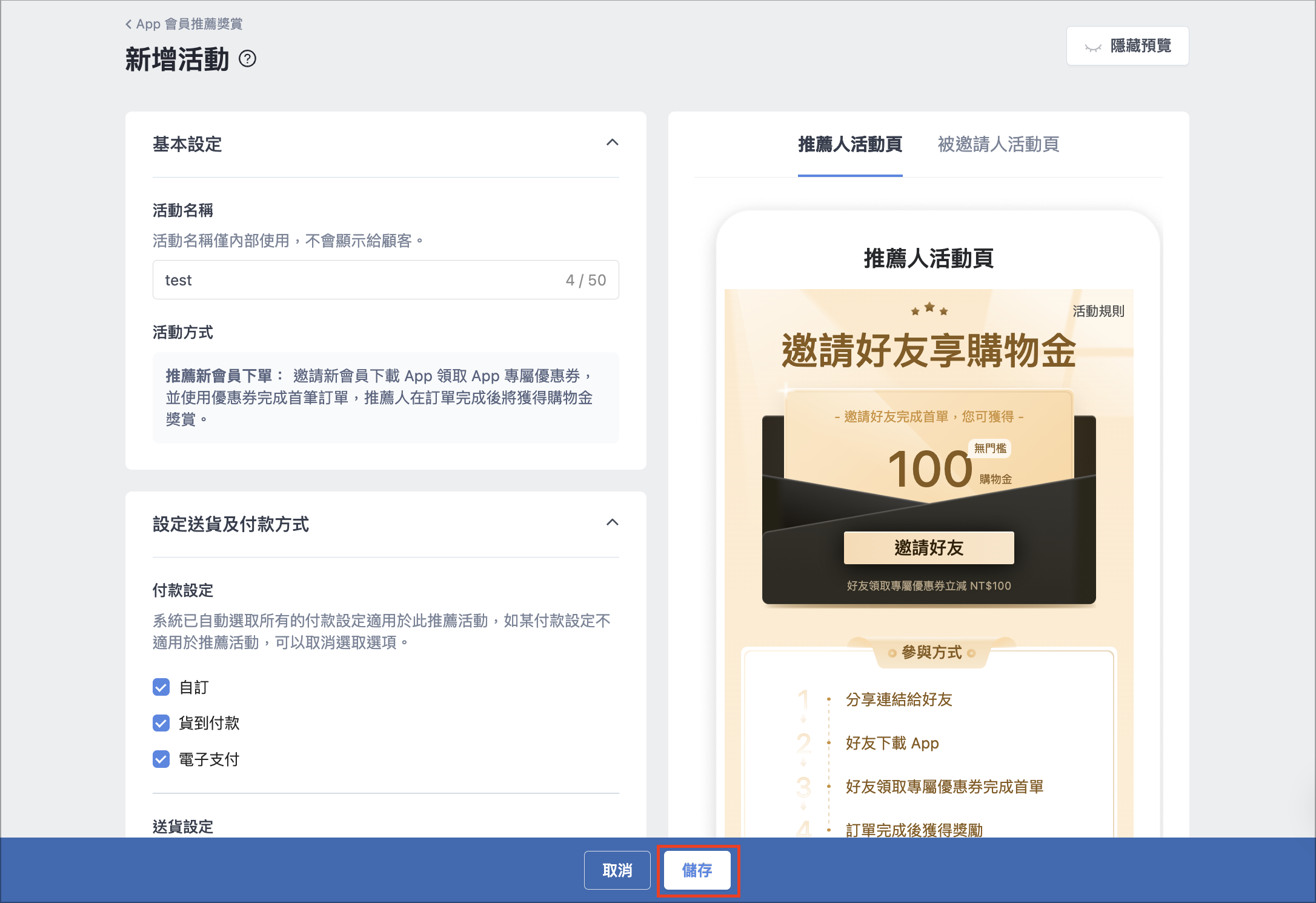The width and height of the screenshot is (1316, 903).
Task: Click the 4 / 50 character counter
Action: click(x=585, y=280)
